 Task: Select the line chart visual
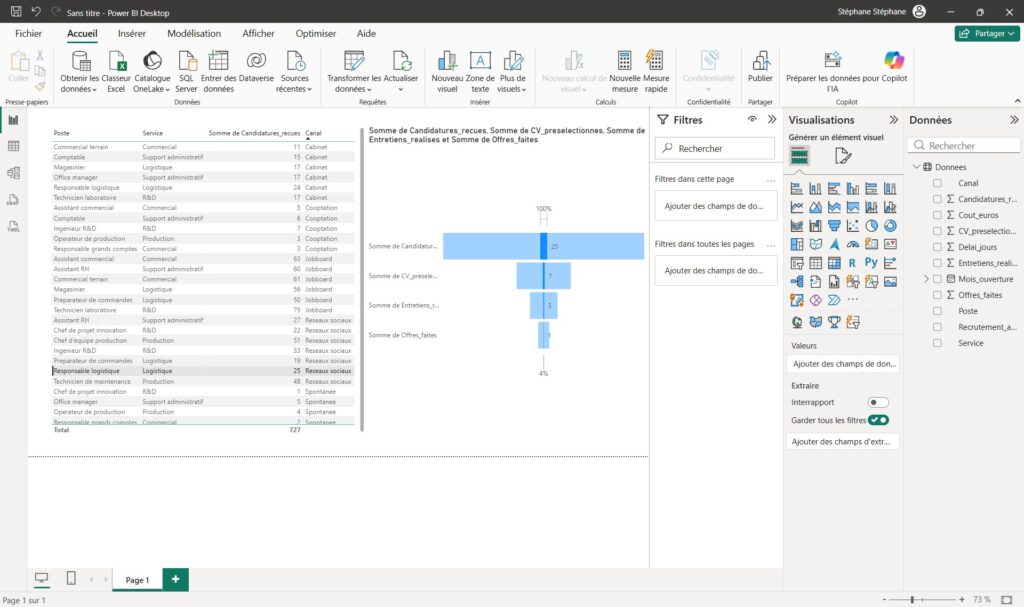[797, 207]
